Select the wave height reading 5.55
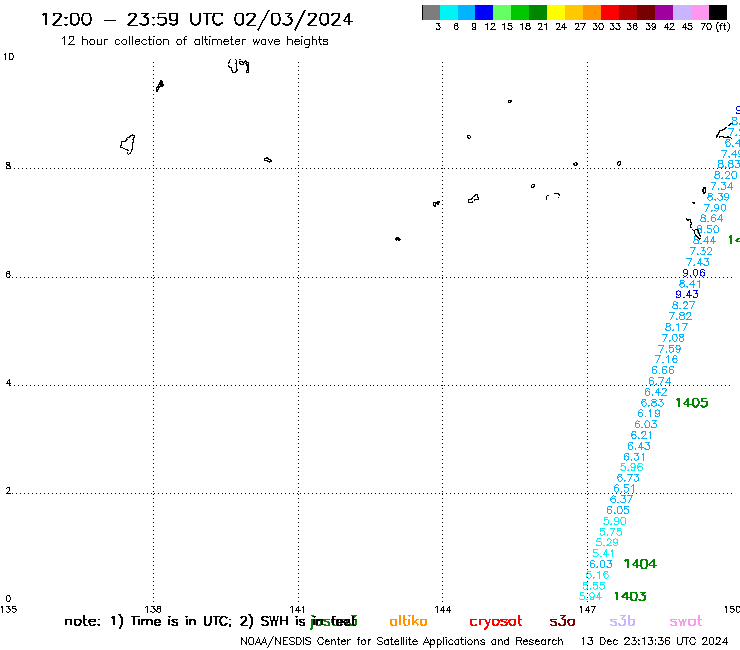Viewport: 740px width, 650px height. pyautogui.click(x=594, y=585)
